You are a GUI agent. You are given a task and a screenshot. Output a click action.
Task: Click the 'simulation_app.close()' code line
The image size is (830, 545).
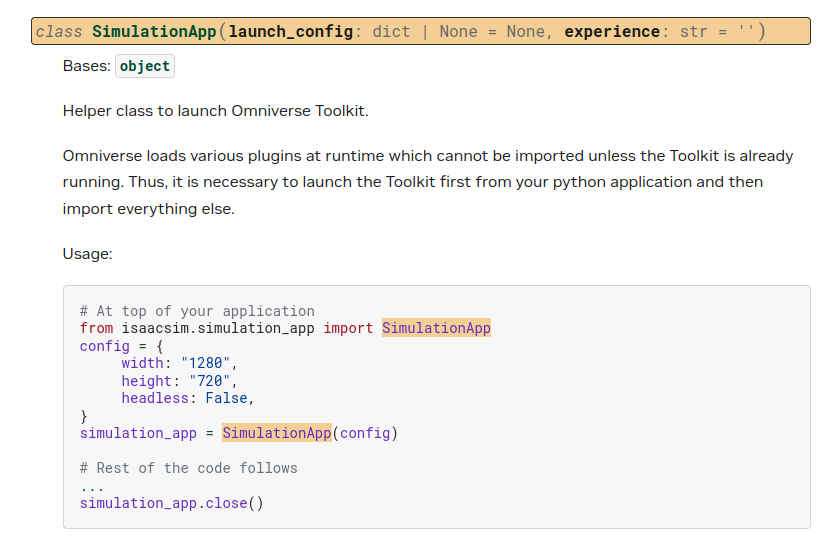tap(172, 503)
